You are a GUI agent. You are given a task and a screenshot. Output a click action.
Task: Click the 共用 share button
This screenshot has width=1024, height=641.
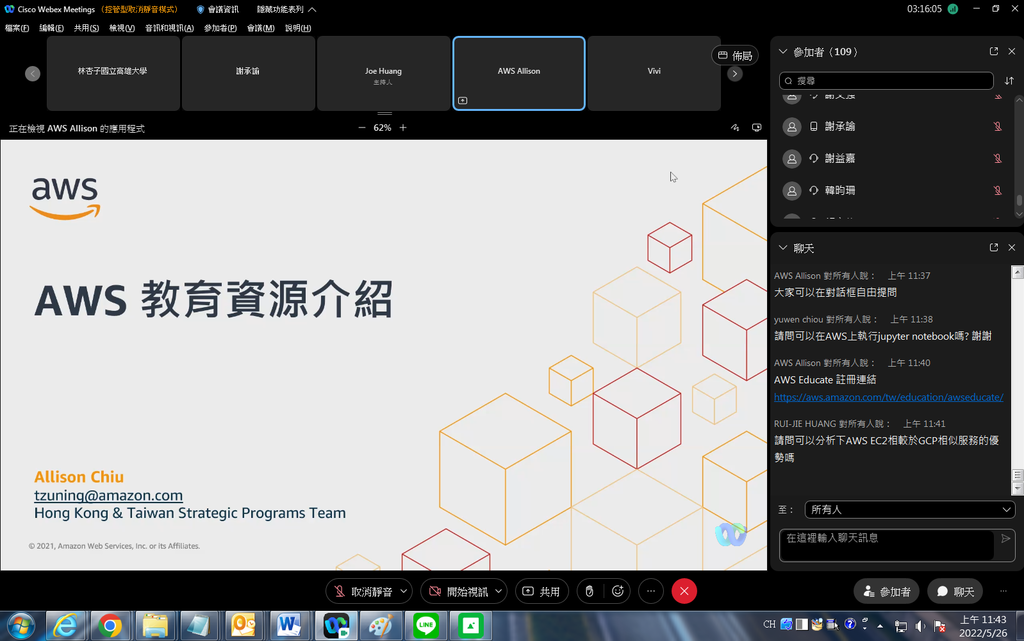pyautogui.click(x=541, y=591)
